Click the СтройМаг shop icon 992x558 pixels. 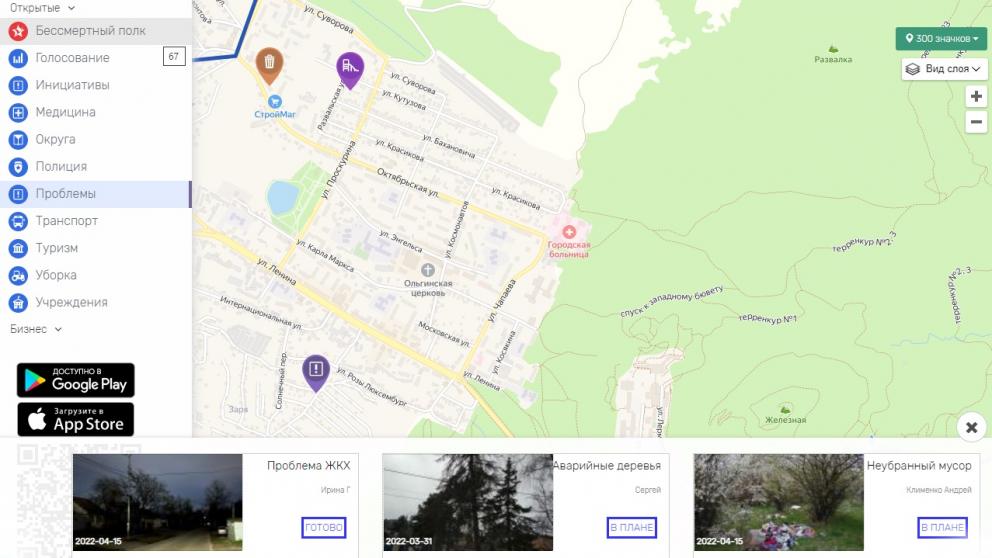click(275, 101)
